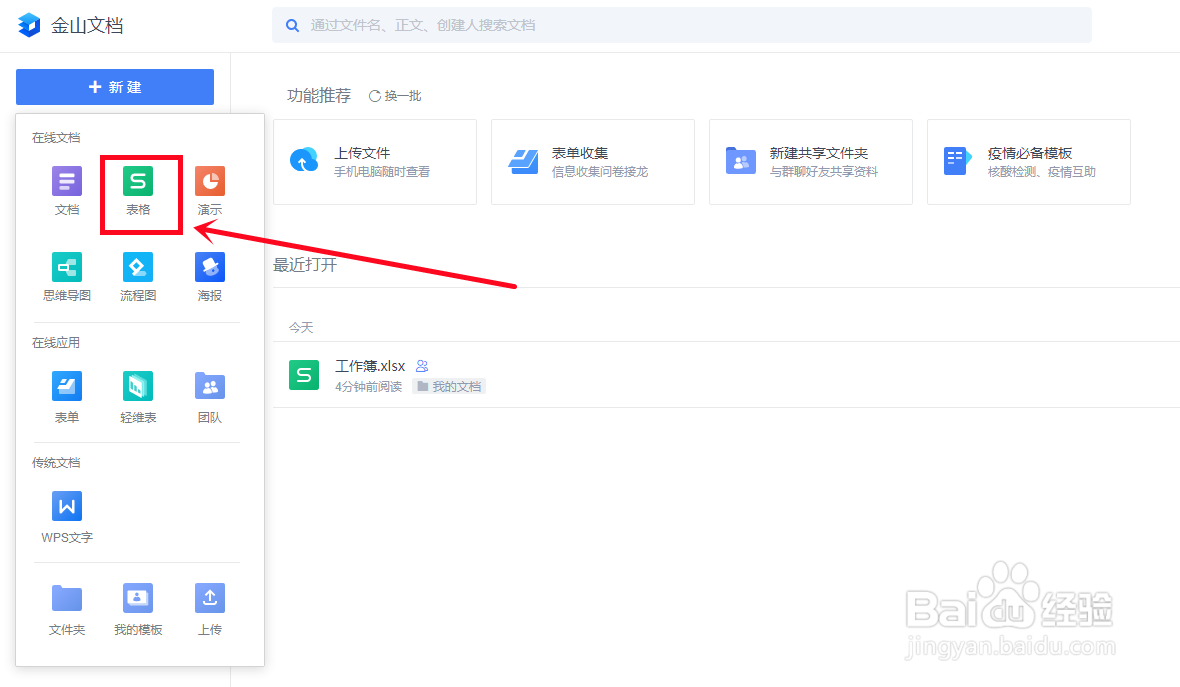This screenshot has height=687, width=1180.
Task: Create a WPS文字 document
Action: (67, 517)
